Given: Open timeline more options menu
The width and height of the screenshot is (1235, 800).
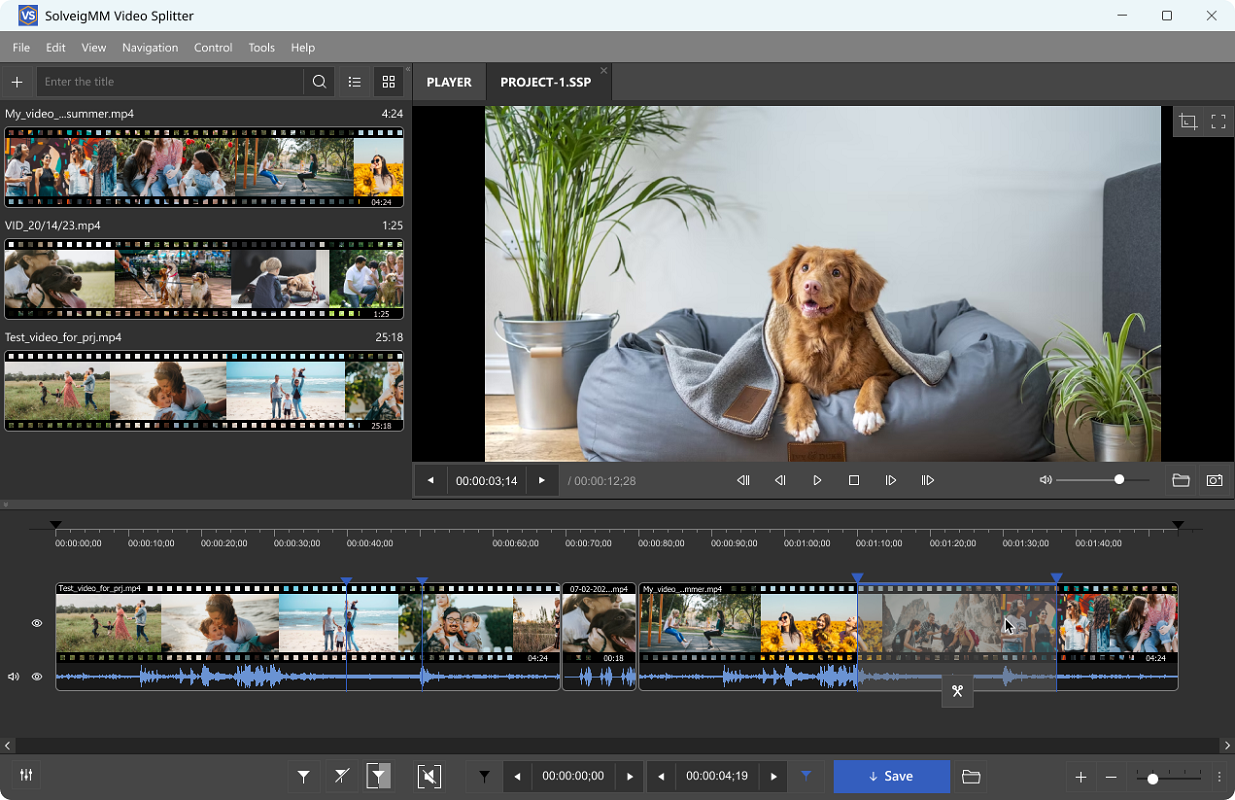Looking at the screenshot, I should pos(1219,776).
